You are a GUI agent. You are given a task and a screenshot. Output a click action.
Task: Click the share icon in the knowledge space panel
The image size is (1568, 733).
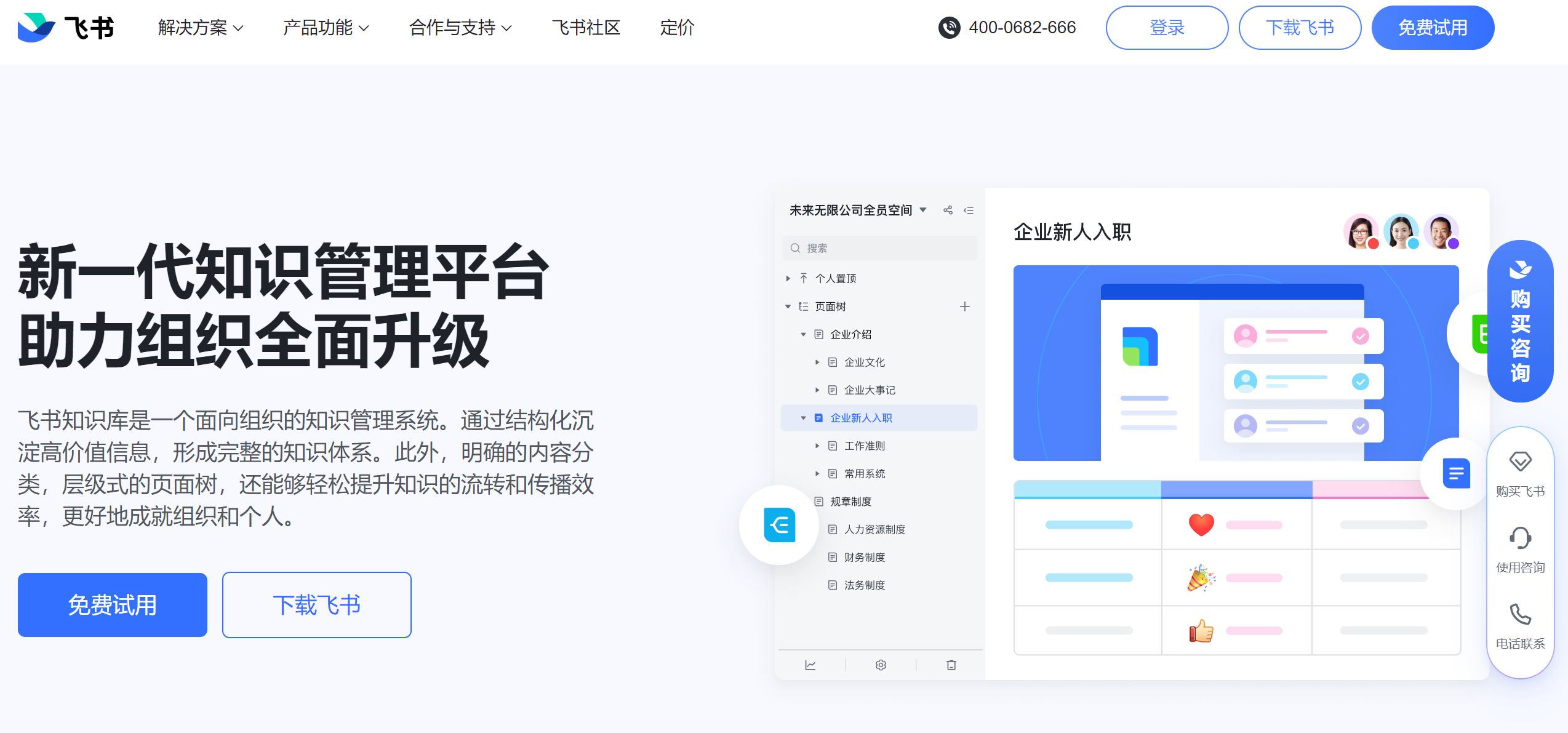pos(948,210)
